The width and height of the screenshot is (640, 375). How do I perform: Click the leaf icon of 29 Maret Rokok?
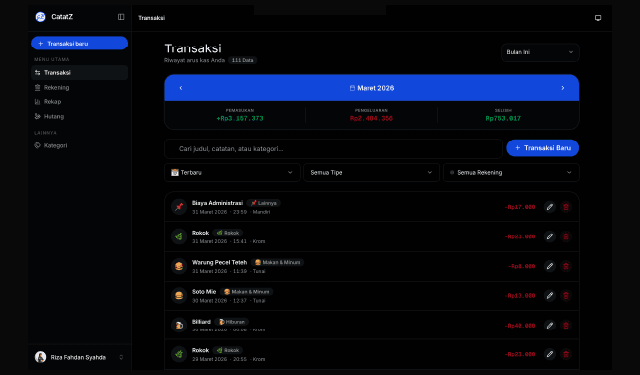(x=179, y=354)
